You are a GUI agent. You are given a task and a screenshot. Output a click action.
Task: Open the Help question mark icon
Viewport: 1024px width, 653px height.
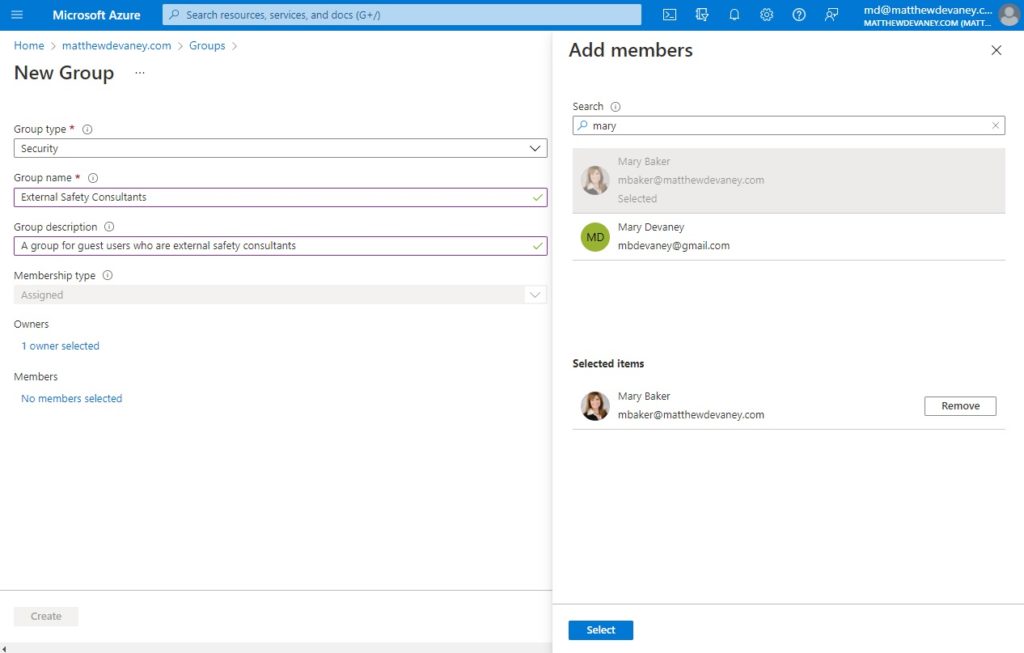799,14
